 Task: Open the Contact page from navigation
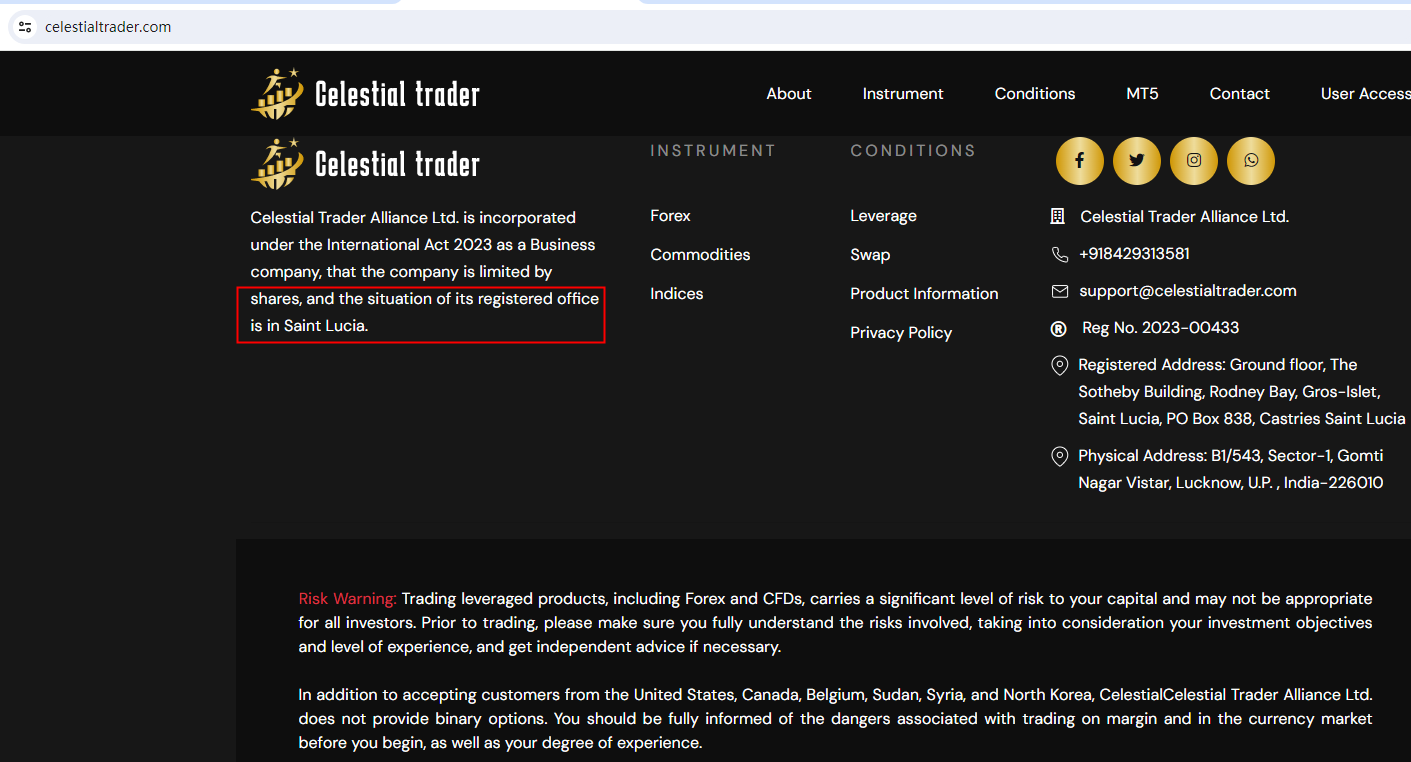(x=1239, y=94)
